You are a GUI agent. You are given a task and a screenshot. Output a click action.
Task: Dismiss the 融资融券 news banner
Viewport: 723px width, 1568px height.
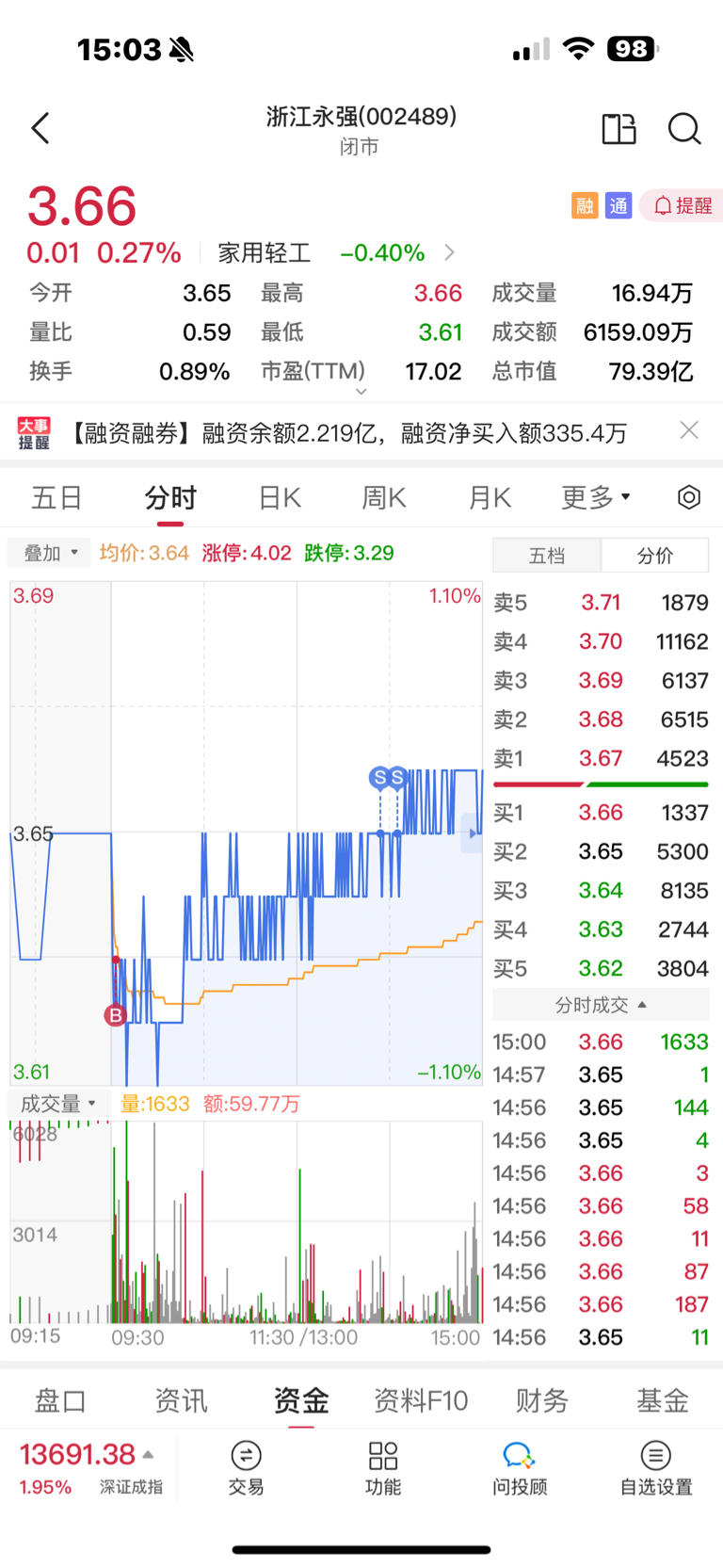689,430
